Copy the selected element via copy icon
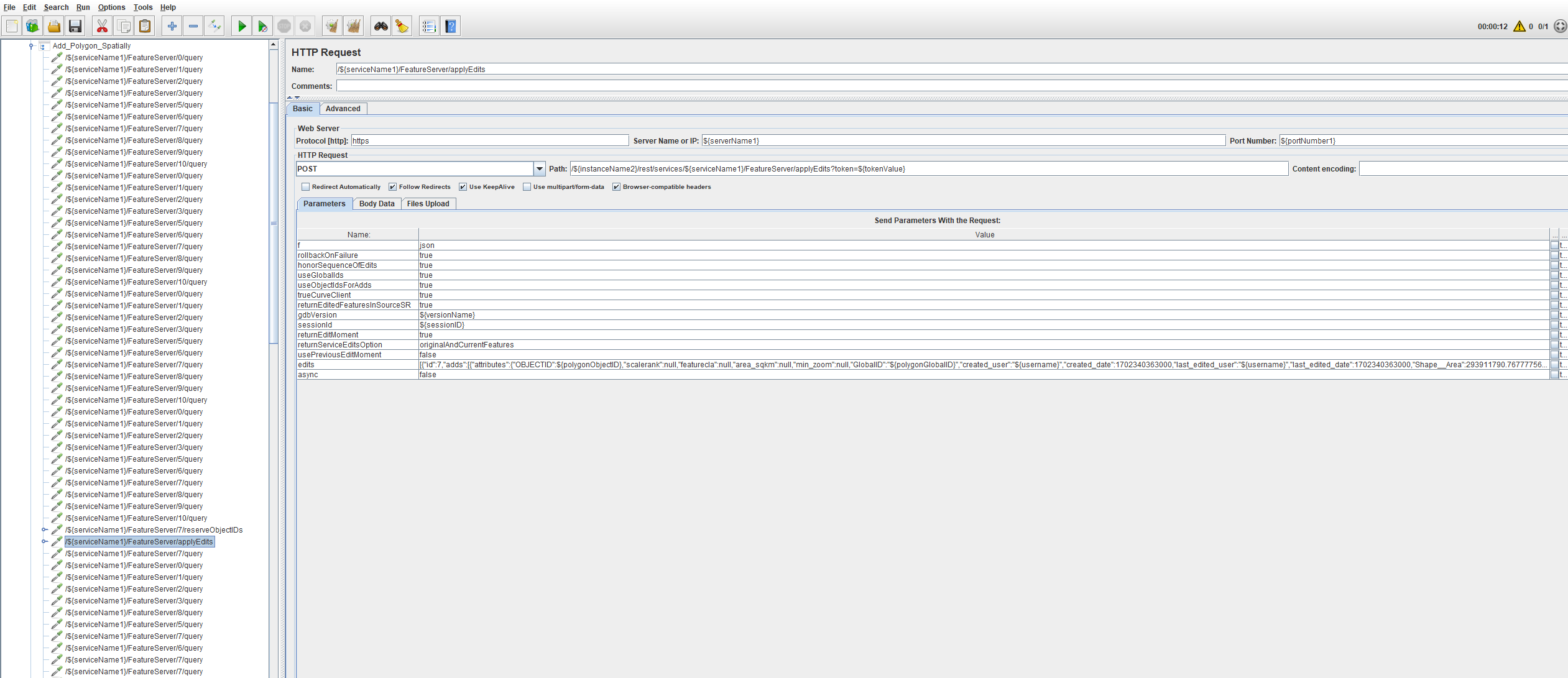 pyautogui.click(x=124, y=26)
